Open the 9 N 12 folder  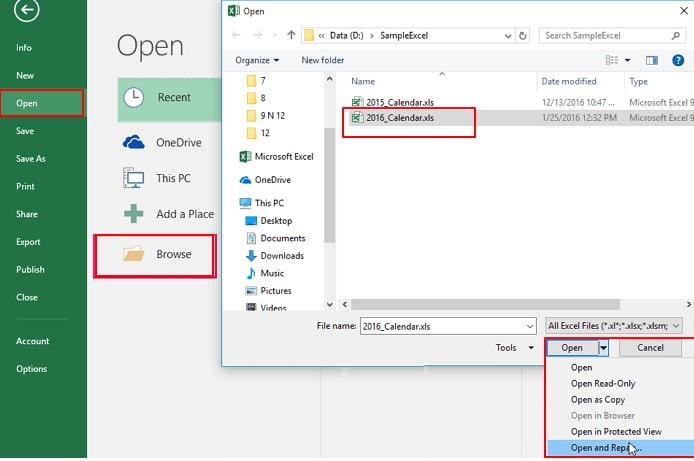click(266, 115)
